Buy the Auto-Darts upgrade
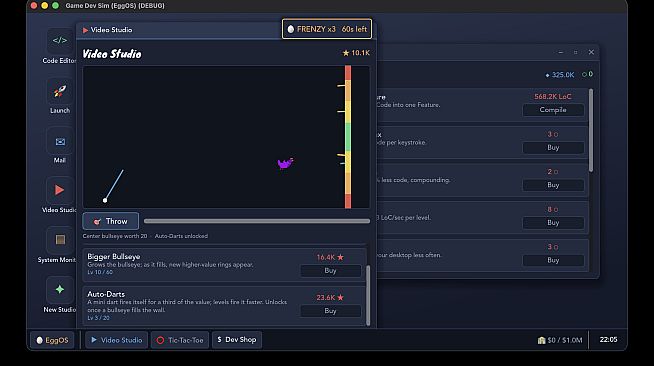The image size is (654, 366). 330,311
